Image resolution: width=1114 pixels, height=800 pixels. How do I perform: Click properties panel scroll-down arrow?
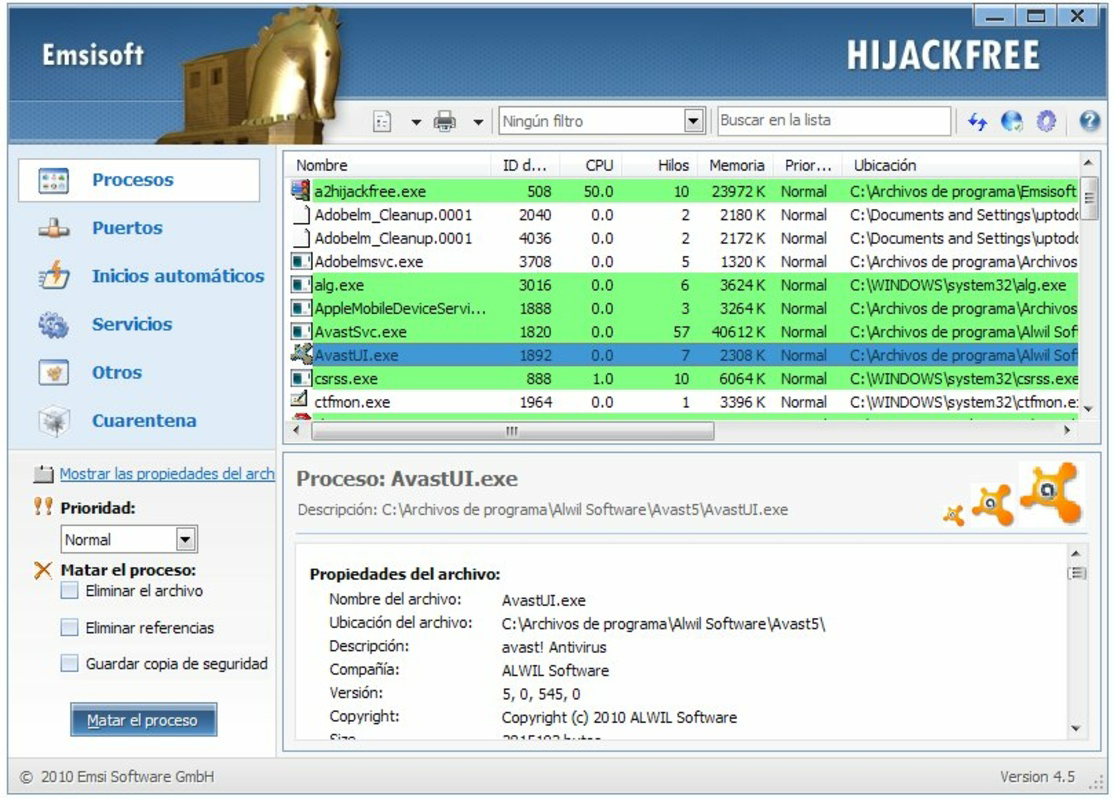1076,728
